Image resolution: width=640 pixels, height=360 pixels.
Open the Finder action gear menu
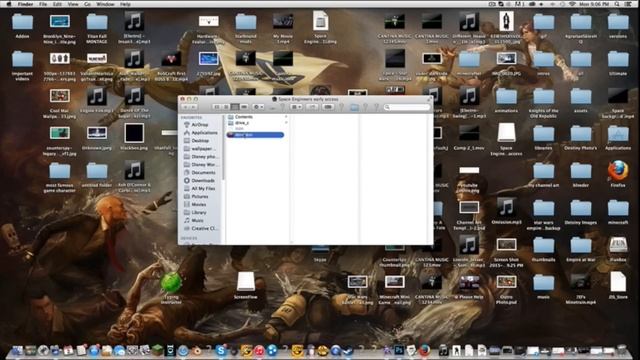[x=258, y=107]
